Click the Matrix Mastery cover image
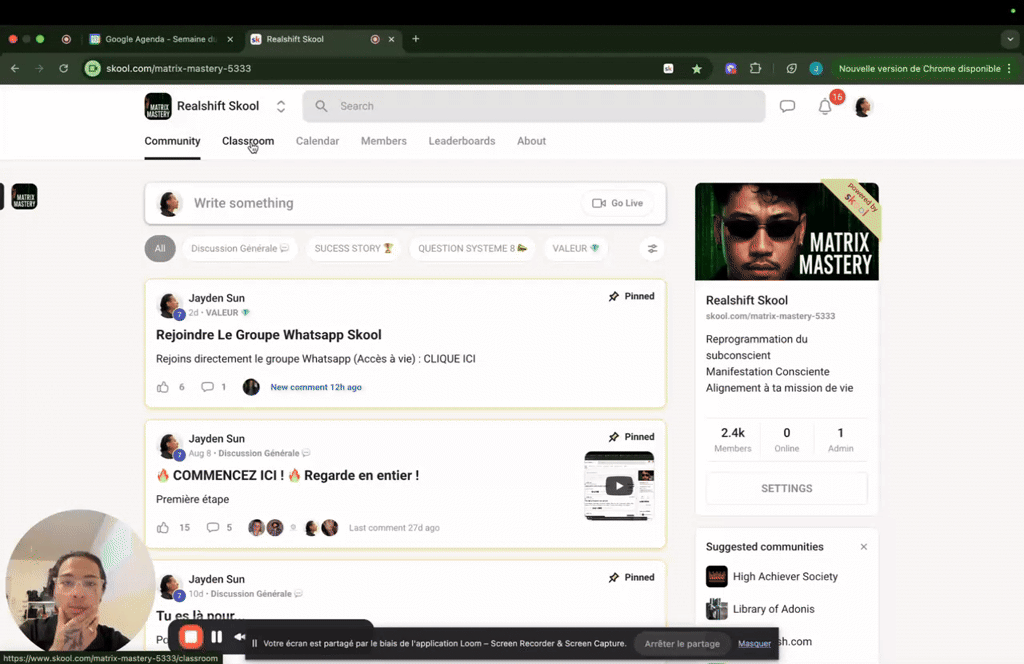1024x664 pixels. pyautogui.click(x=787, y=231)
